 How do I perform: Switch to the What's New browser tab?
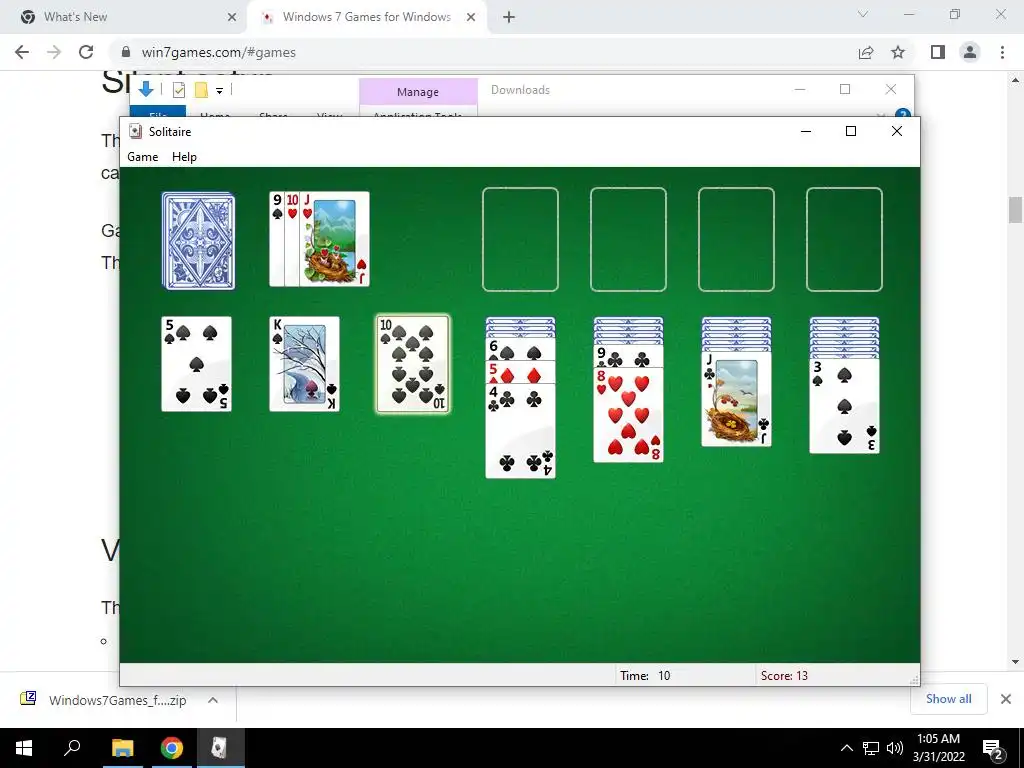tap(123, 17)
